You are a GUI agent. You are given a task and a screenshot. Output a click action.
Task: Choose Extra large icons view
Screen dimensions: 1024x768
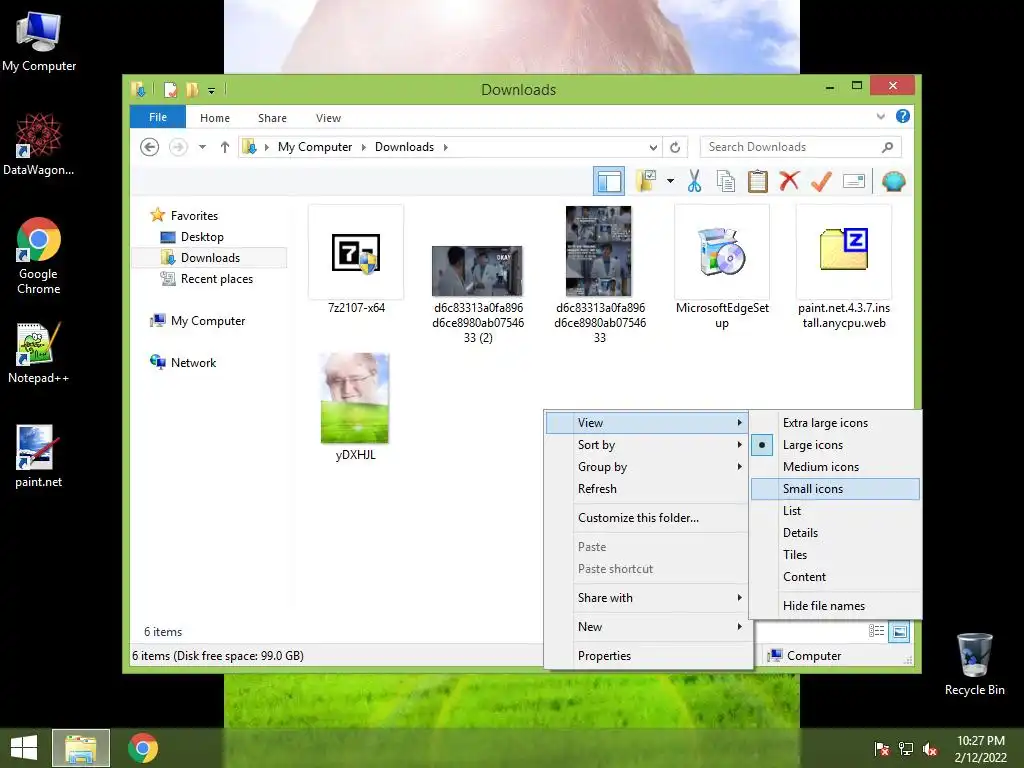tap(835, 423)
